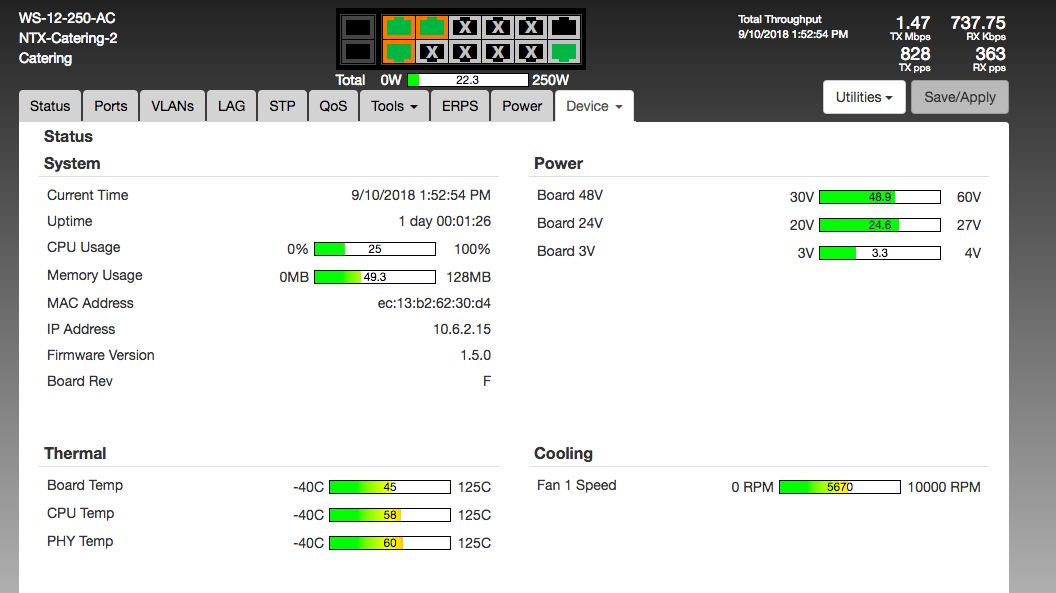1056x593 pixels.
Task: Click the last disabled X port in top row
Action: (531, 27)
